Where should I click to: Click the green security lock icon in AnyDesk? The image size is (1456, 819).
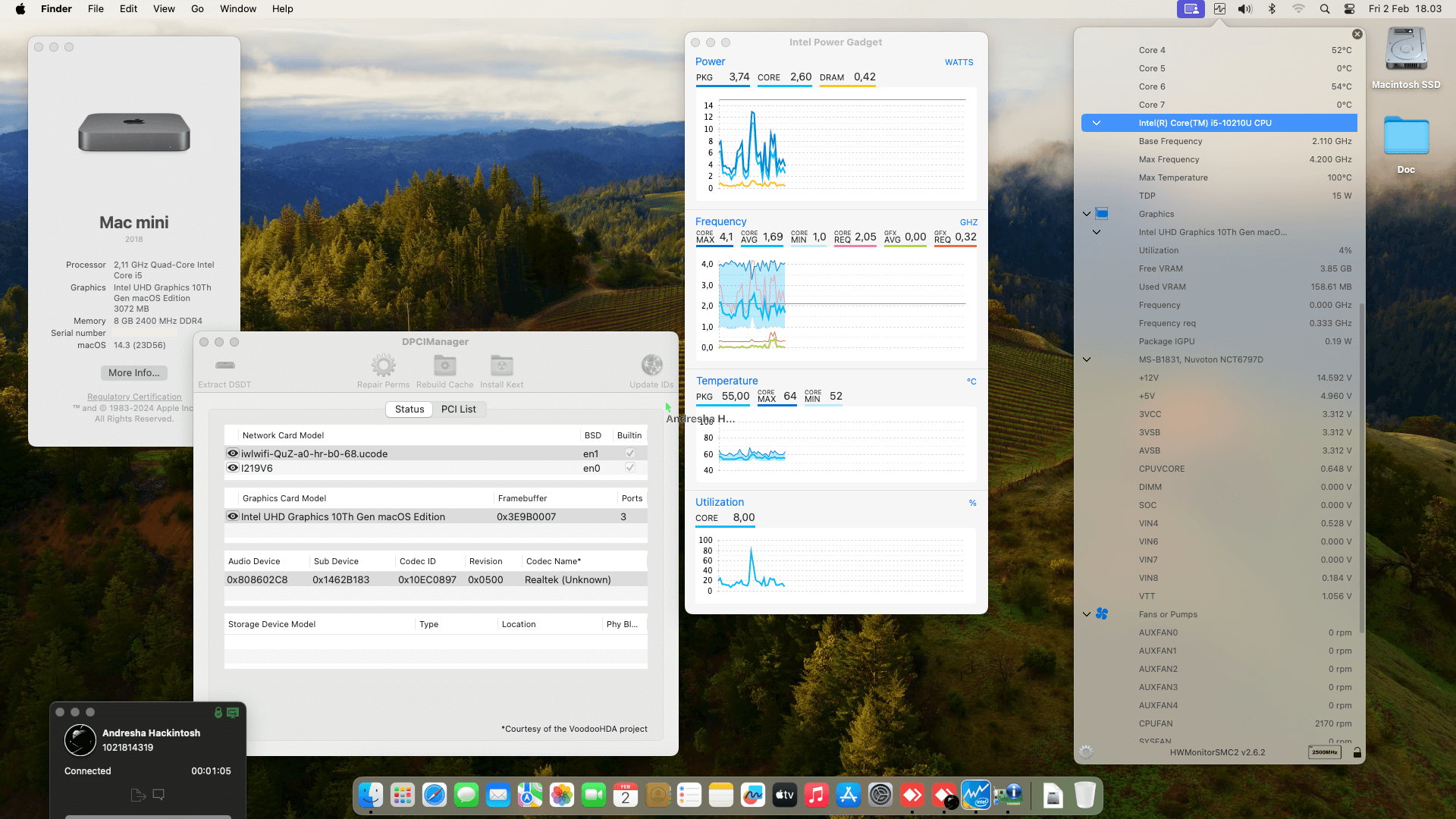click(218, 712)
